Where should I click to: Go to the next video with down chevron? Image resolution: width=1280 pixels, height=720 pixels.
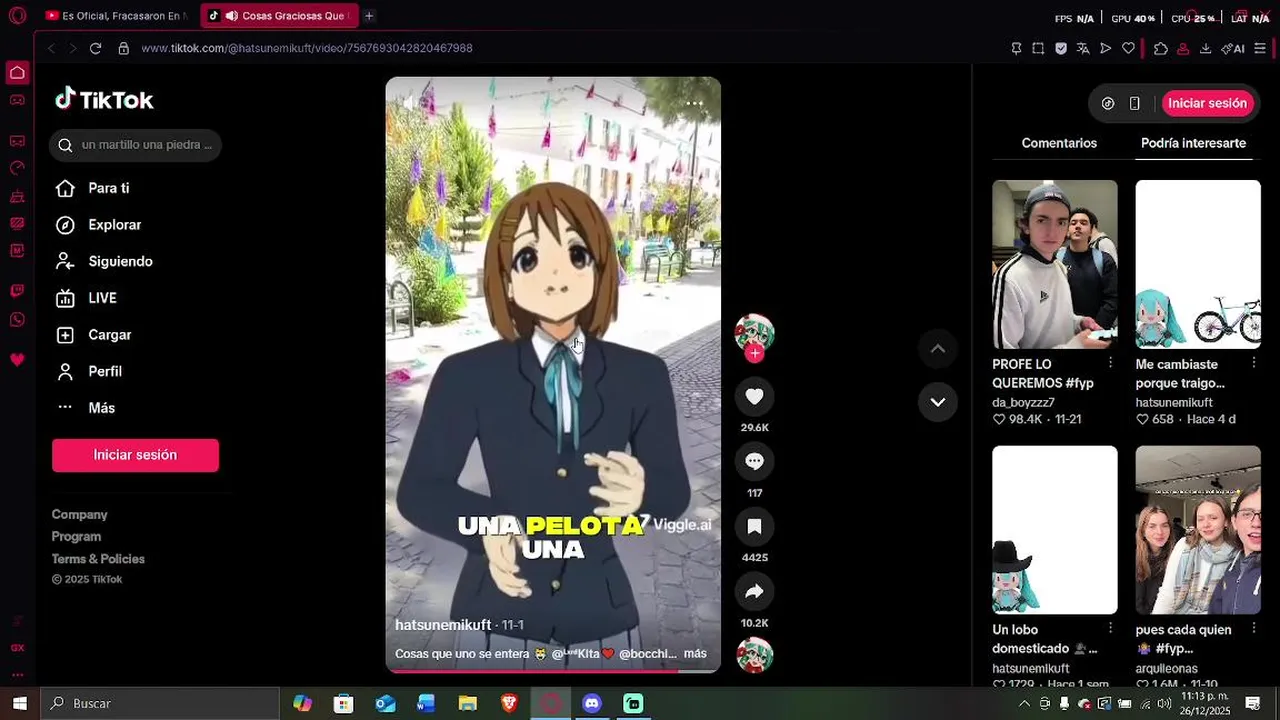(938, 402)
